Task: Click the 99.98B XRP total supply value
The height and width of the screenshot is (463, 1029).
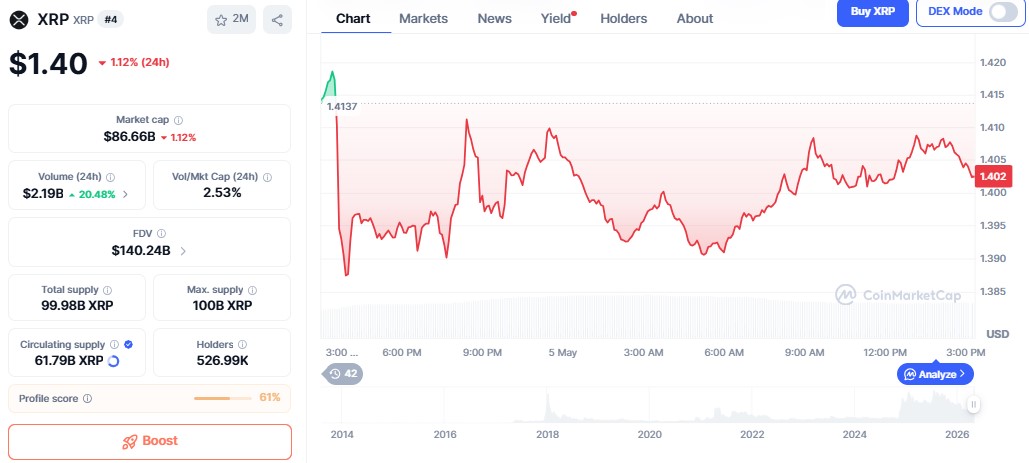Action: tap(77, 306)
